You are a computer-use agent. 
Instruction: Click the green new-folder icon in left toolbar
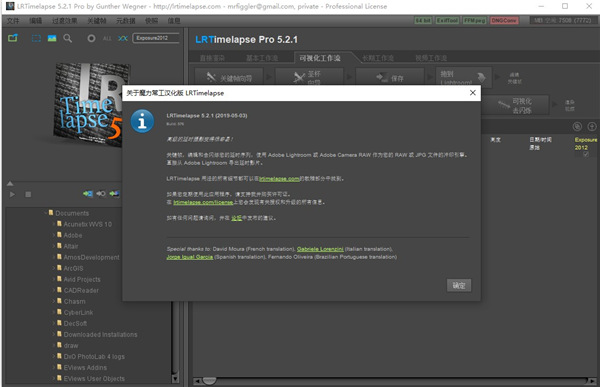13,38
